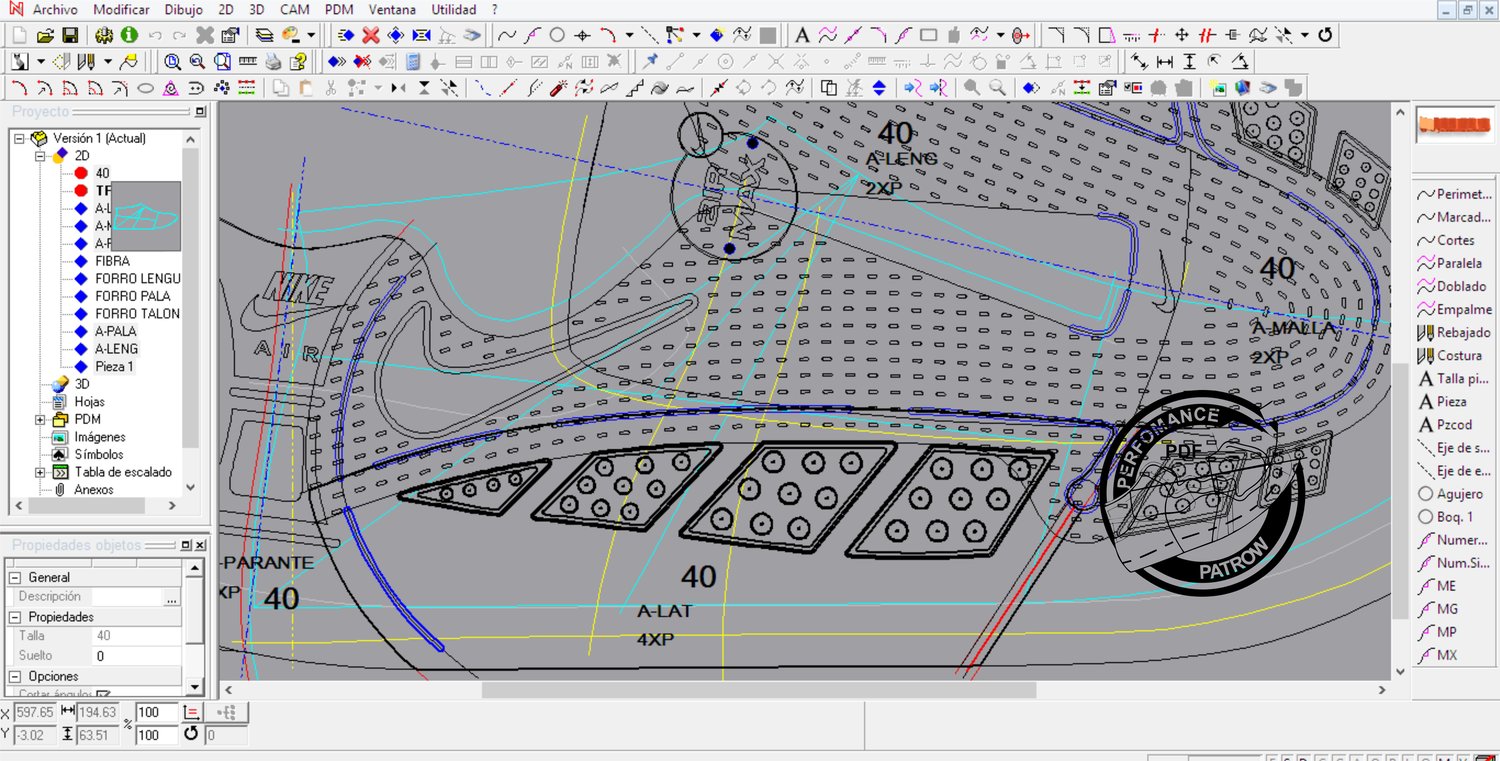Select the Pieza 1 tree item

tap(115, 366)
